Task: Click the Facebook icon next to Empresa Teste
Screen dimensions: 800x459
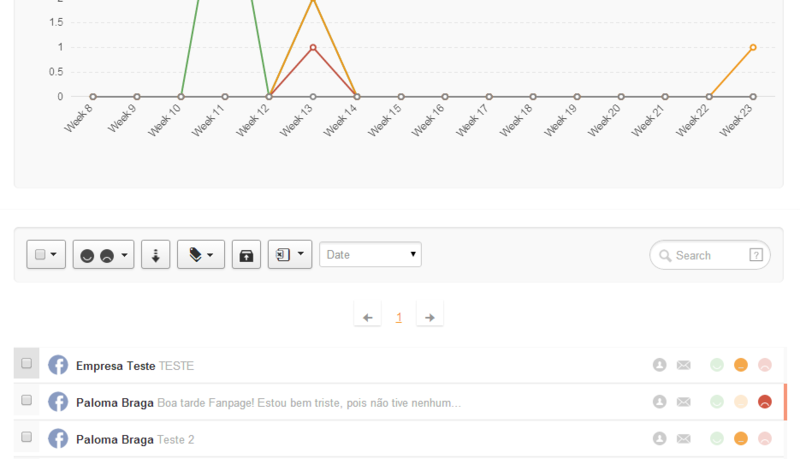Action: pos(58,365)
